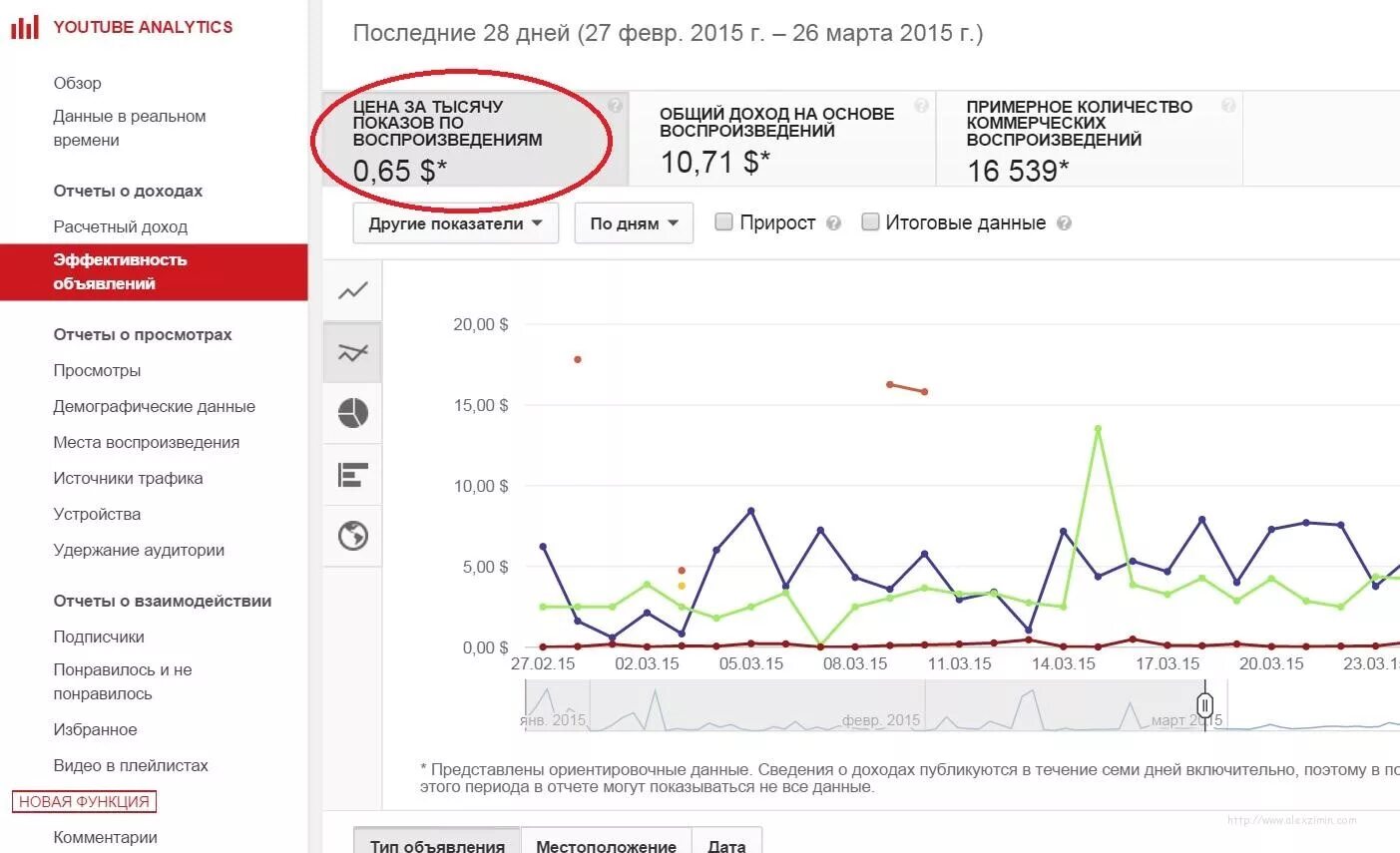Open help icon beside Примерное количество

pos(1228,106)
